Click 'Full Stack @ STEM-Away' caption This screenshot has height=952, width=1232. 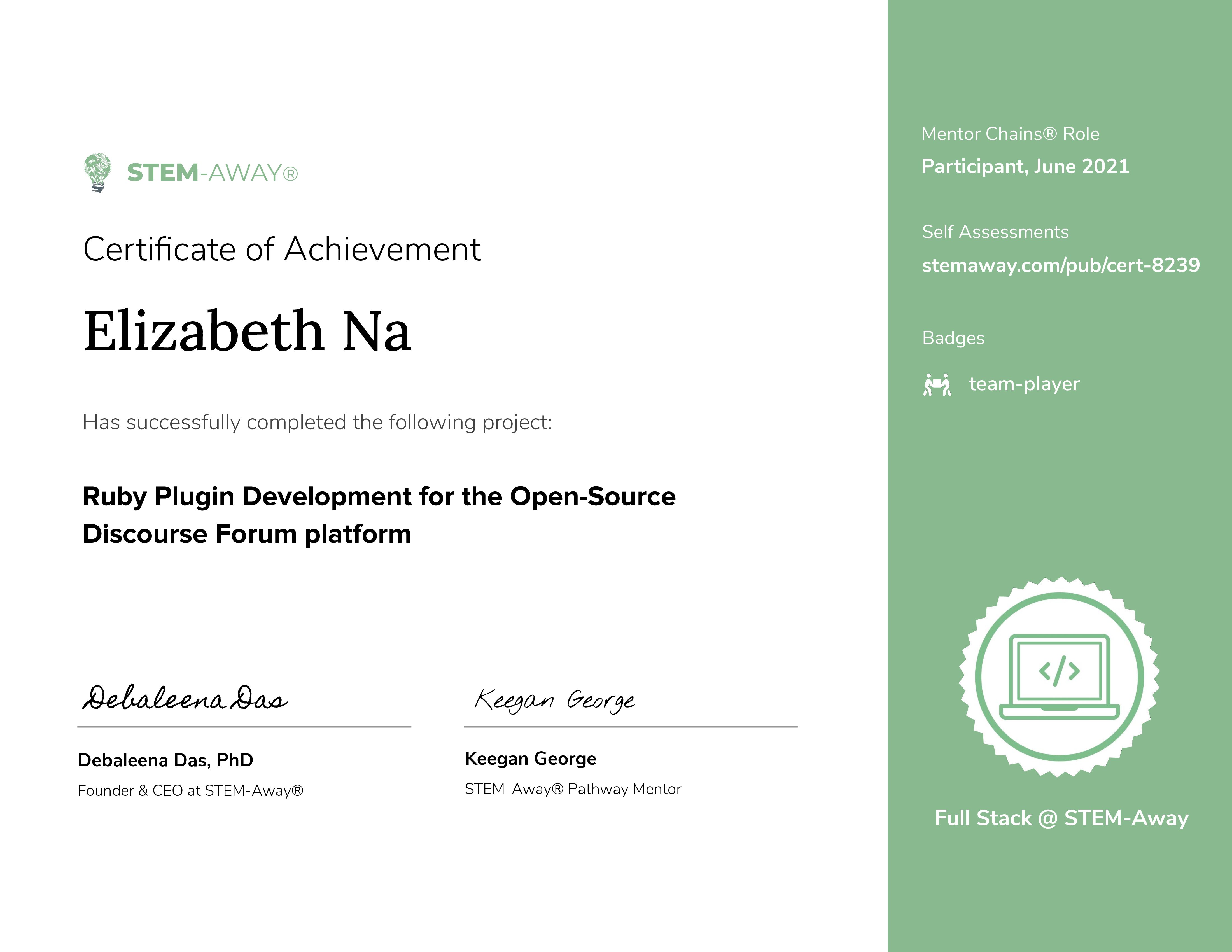(x=1062, y=818)
